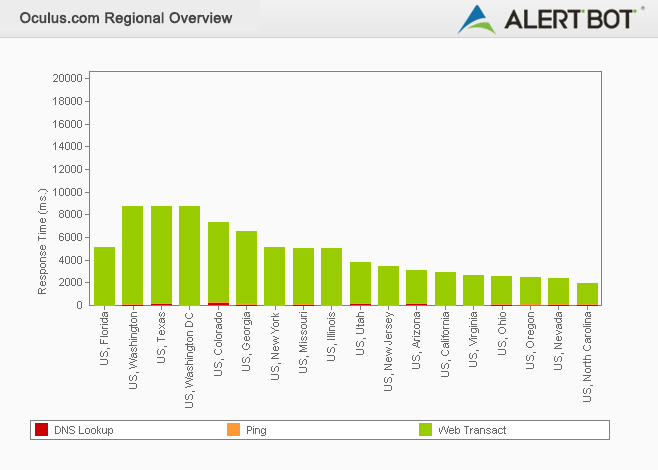Select the US, Colorado bar

[x=218, y=264]
